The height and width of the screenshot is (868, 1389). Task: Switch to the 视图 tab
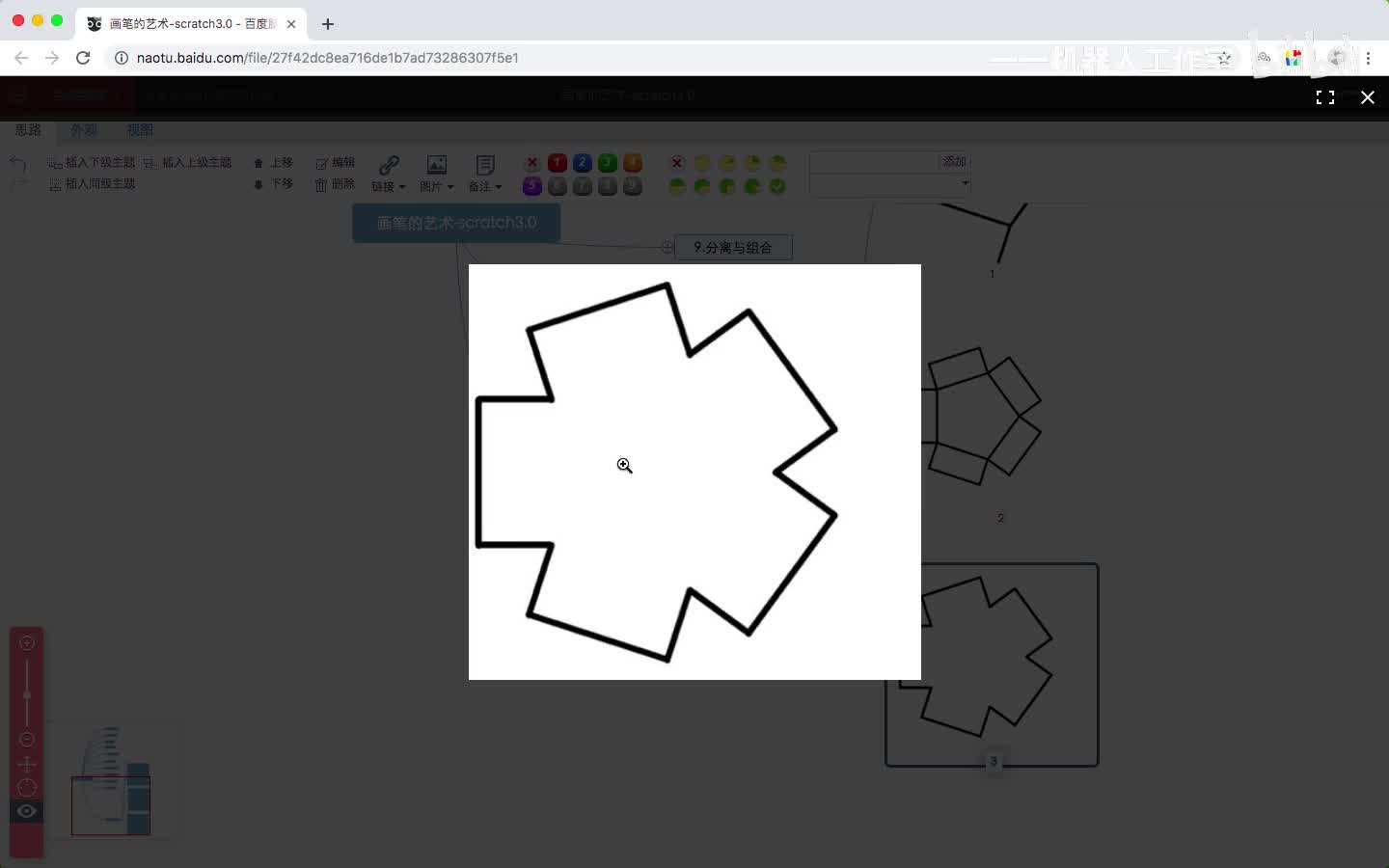(140, 129)
